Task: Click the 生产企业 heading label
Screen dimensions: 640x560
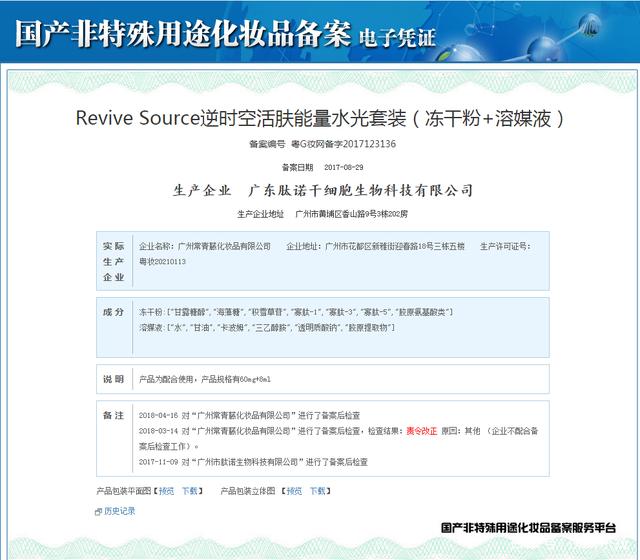Action: pyautogui.click(x=202, y=190)
